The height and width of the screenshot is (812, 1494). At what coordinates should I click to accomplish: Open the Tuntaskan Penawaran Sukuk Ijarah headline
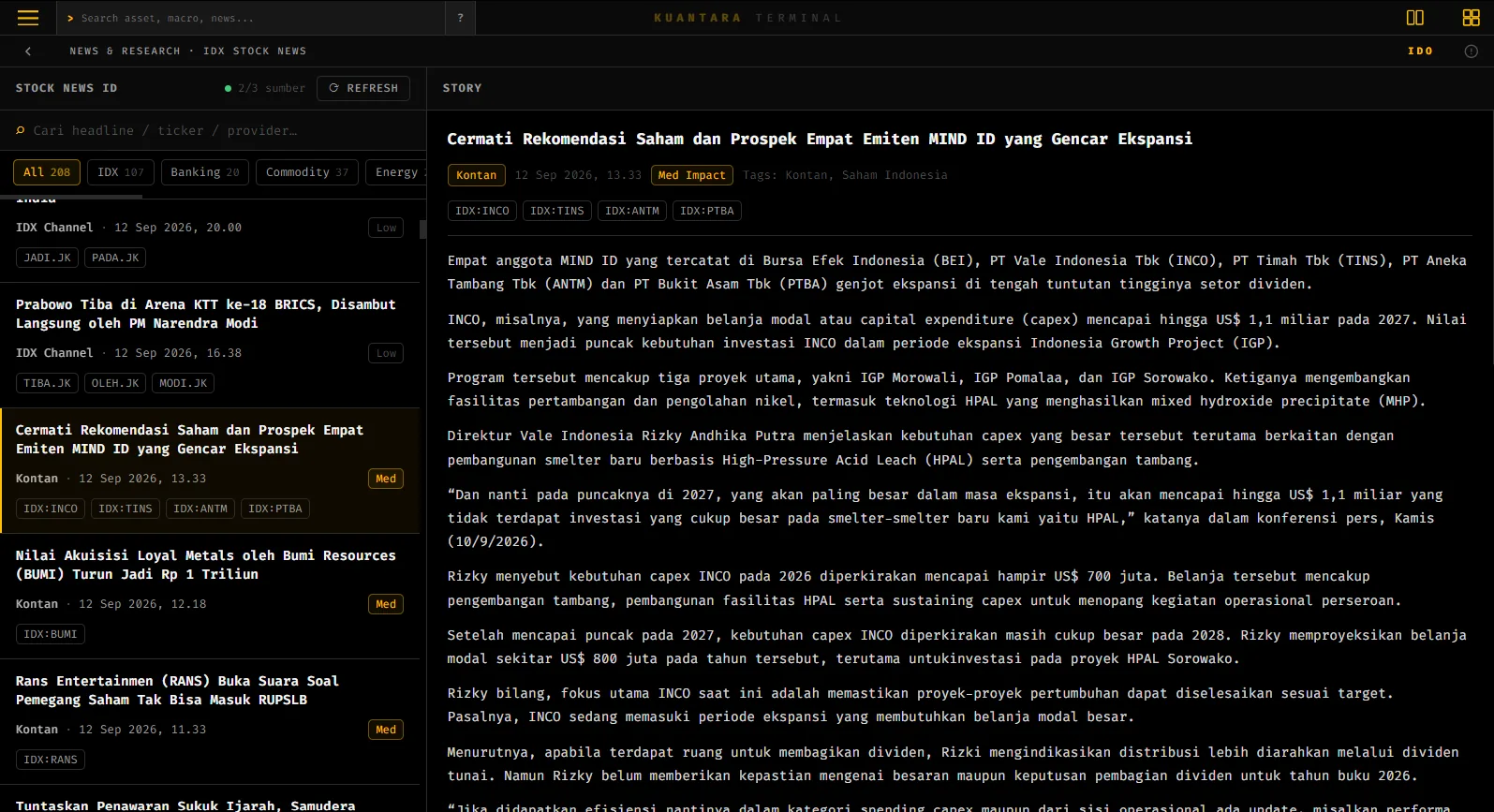pos(185,805)
